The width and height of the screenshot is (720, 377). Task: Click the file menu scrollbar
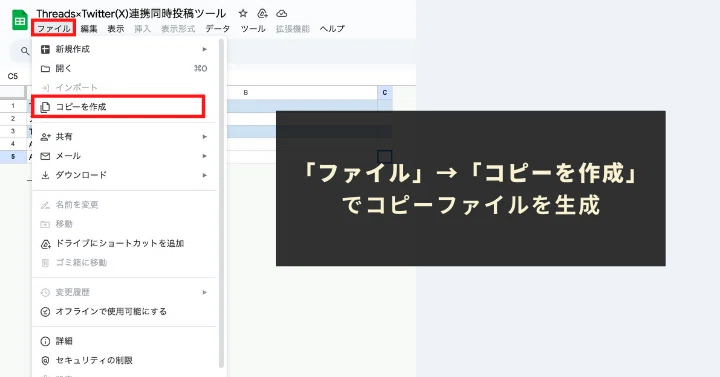tap(221, 203)
